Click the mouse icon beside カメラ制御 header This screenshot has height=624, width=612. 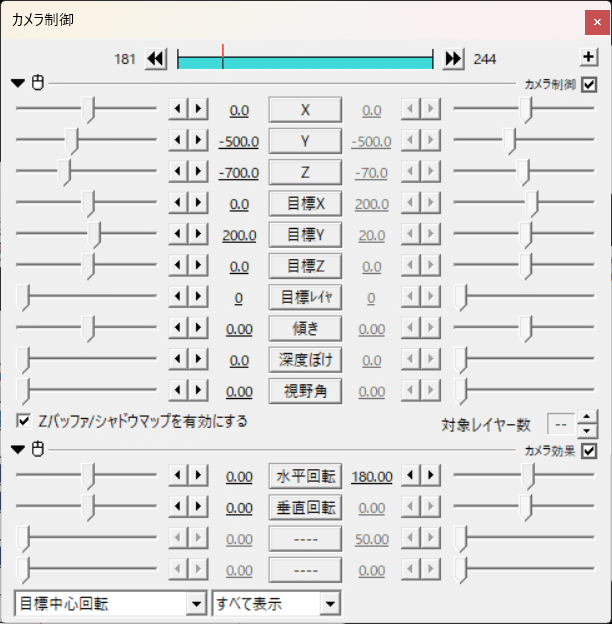(38, 83)
